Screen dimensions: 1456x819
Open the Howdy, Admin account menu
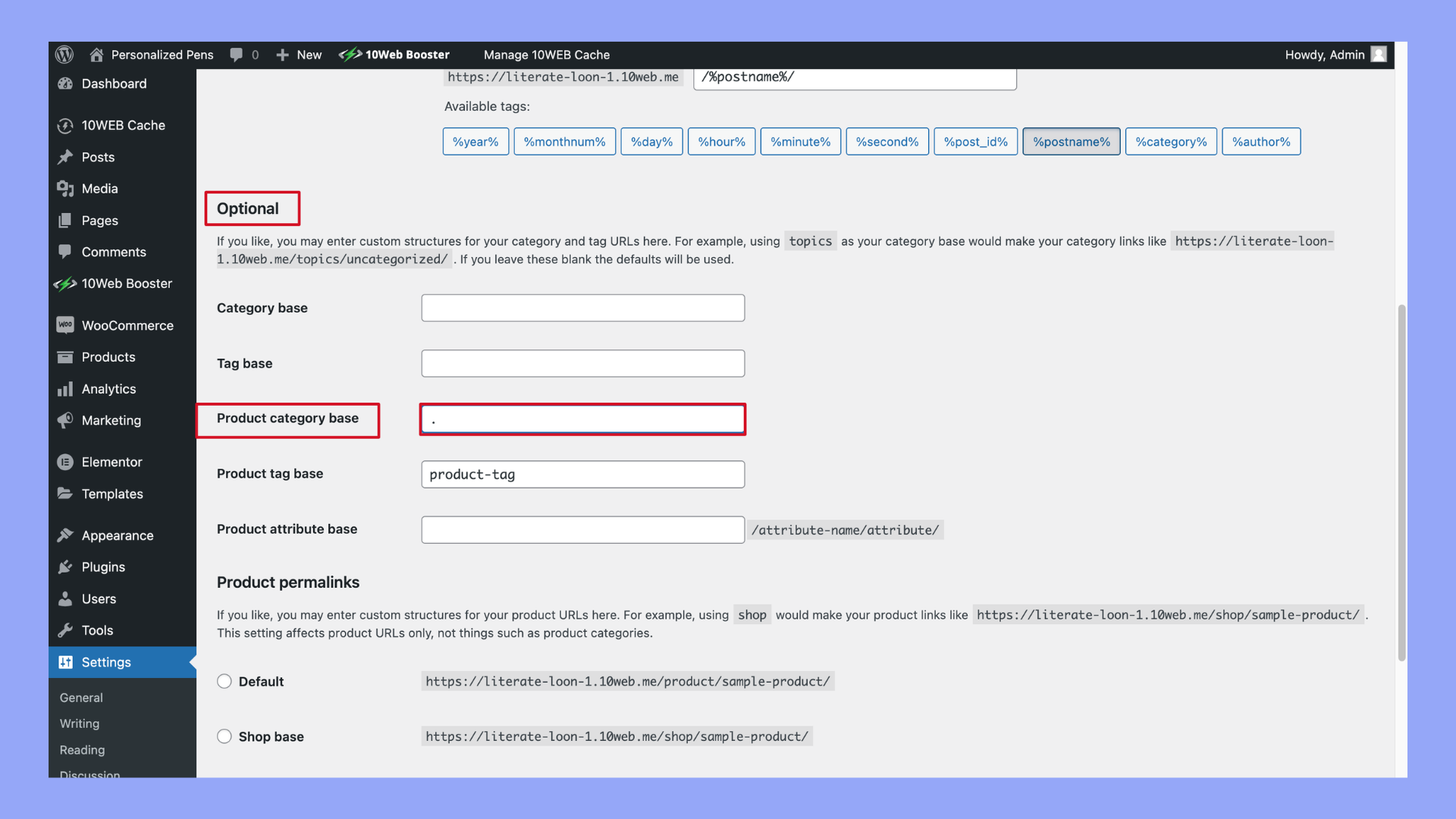pos(1336,55)
